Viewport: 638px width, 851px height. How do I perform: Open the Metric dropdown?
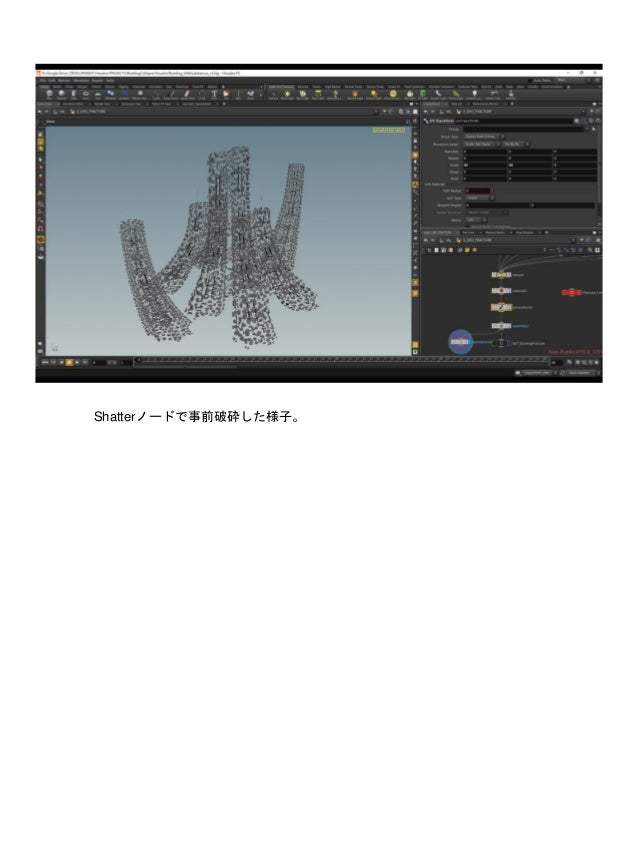pyautogui.click(x=475, y=220)
